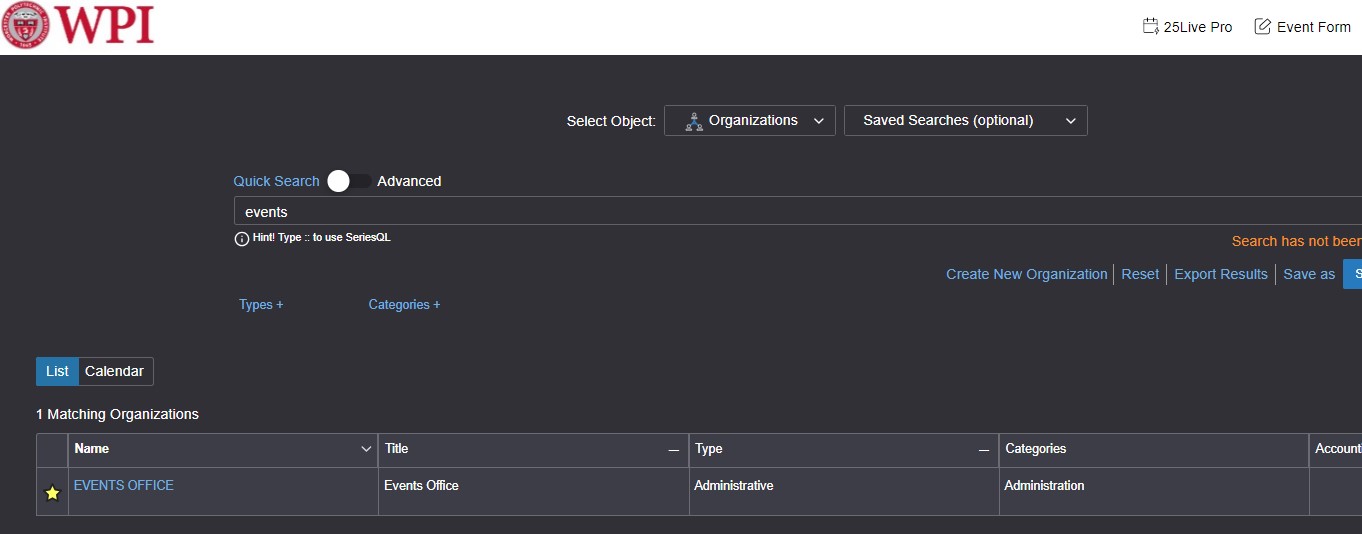Switch to the Calendar view tab
Image resolution: width=1362 pixels, height=534 pixels.
pyautogui.click(x=115, y=372)
